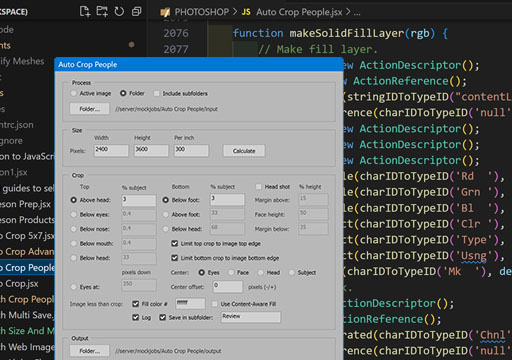Open the Multi Save file in explorer
The height and width of the screenshot is (360, 512).
click(27, 315)
